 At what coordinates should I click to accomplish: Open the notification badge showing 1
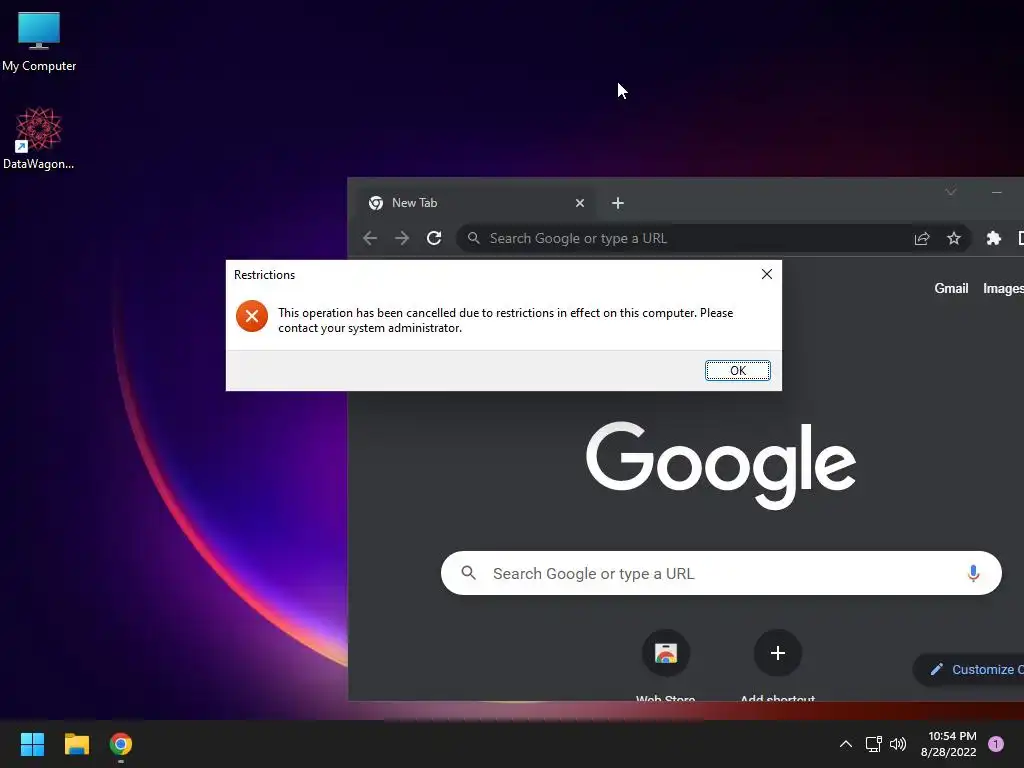(x=996, y=744)
